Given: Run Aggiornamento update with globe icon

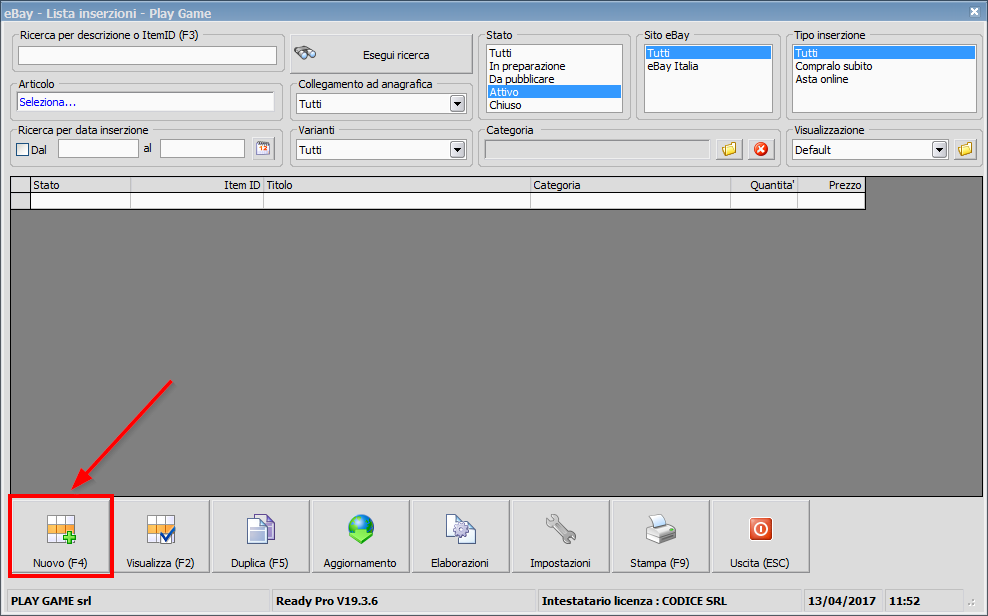Looking at the screenshot, I should pyautogui.click(x=360, y=536).
